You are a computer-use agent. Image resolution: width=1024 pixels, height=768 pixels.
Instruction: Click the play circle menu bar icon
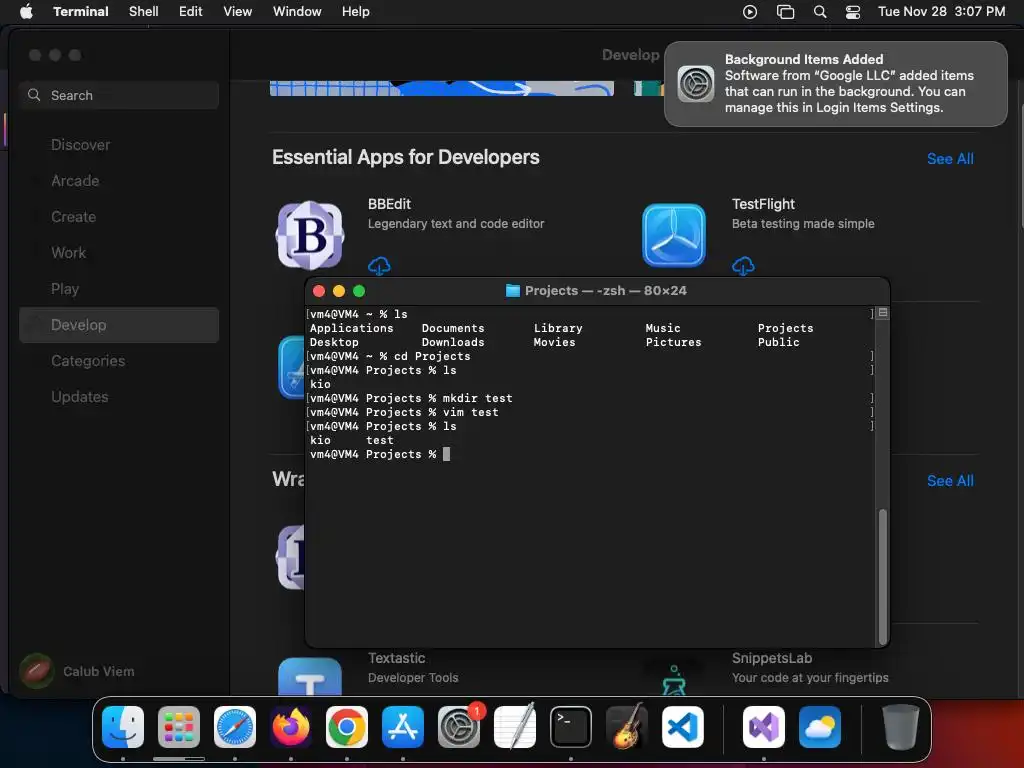point(750,11)
